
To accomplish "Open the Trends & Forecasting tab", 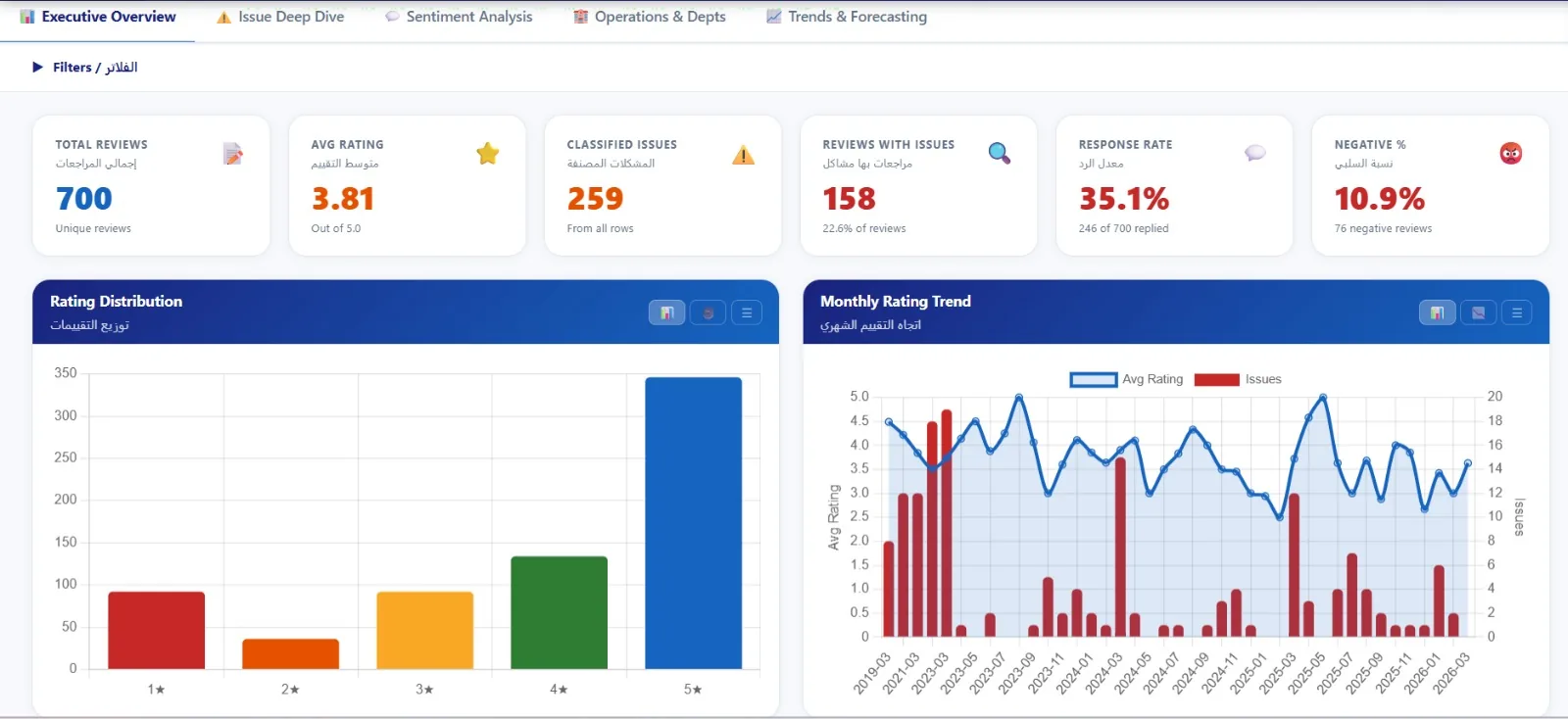I will click(847, 17).
